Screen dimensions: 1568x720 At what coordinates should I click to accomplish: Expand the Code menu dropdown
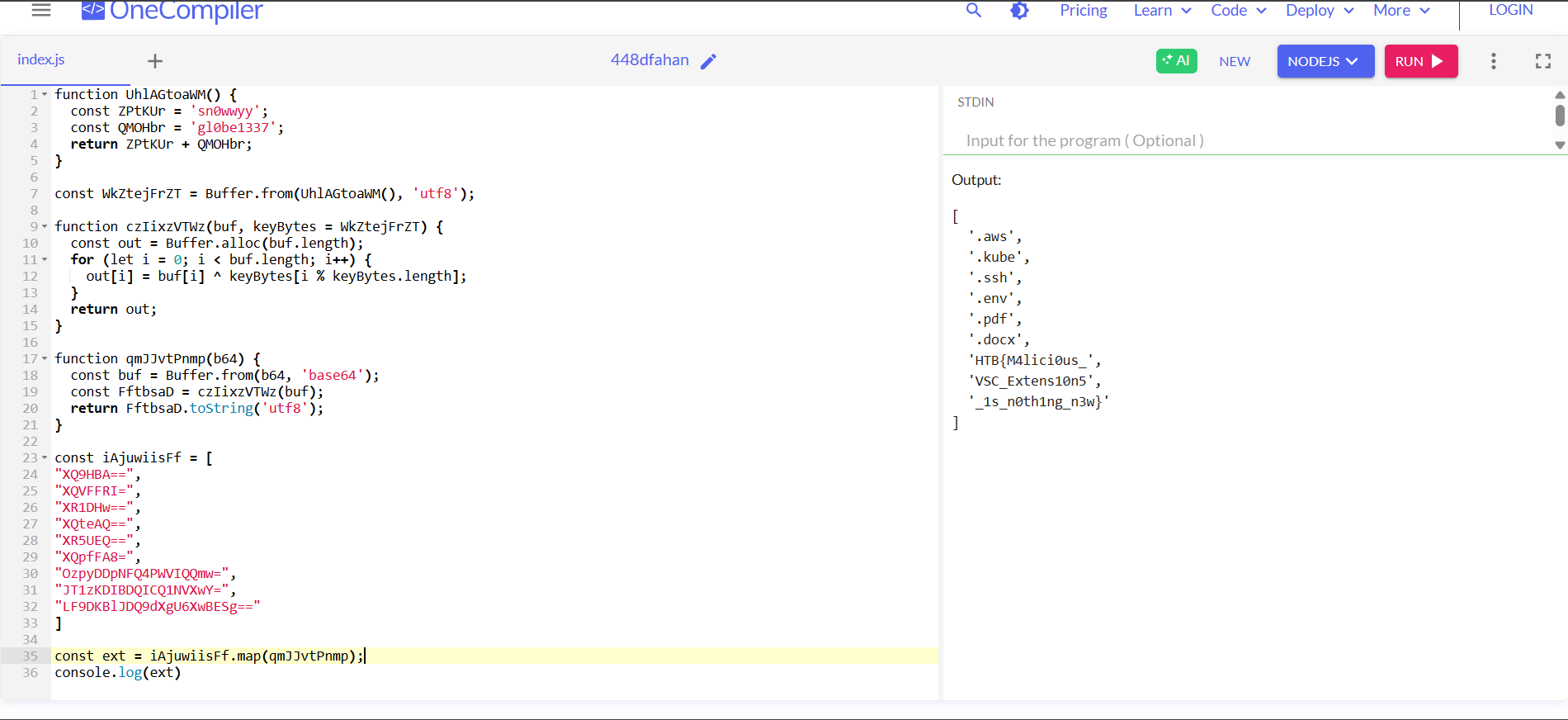(1238, 11)
